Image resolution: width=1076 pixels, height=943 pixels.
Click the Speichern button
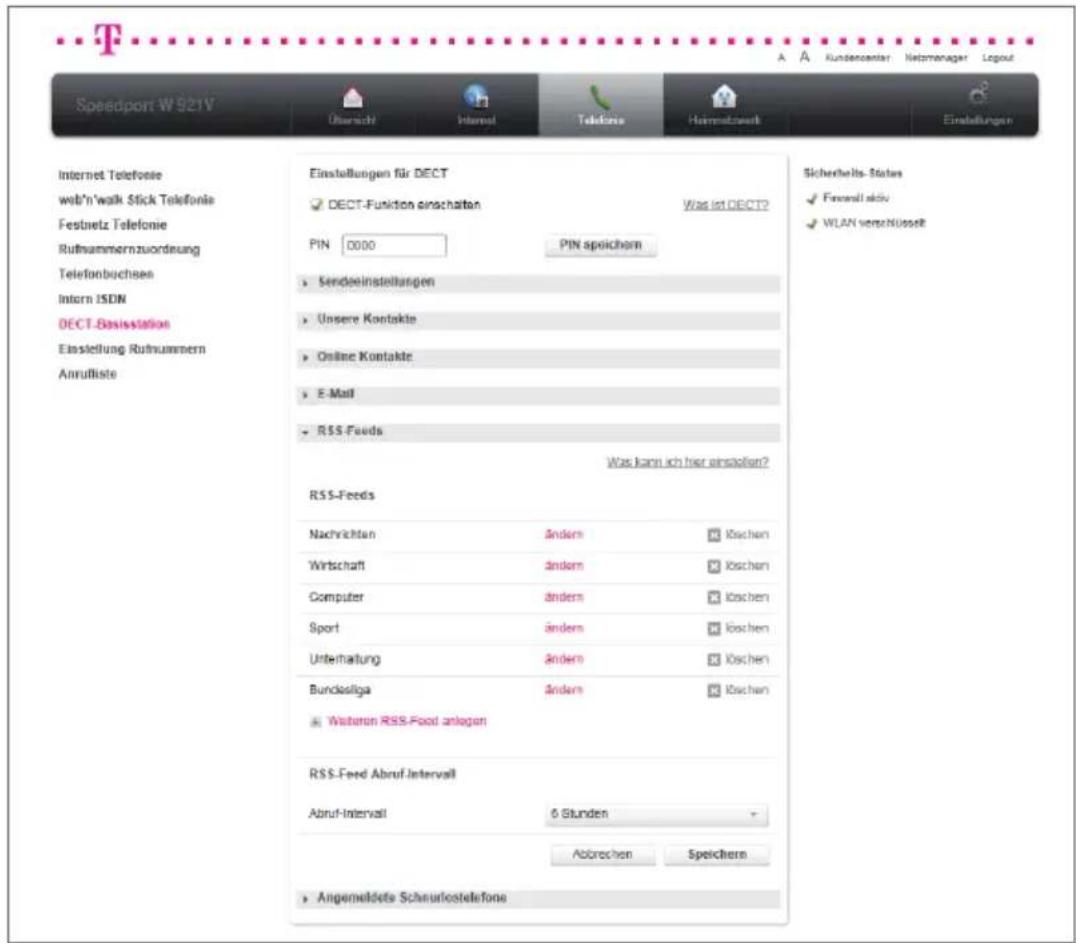click(x=717, y=854)
